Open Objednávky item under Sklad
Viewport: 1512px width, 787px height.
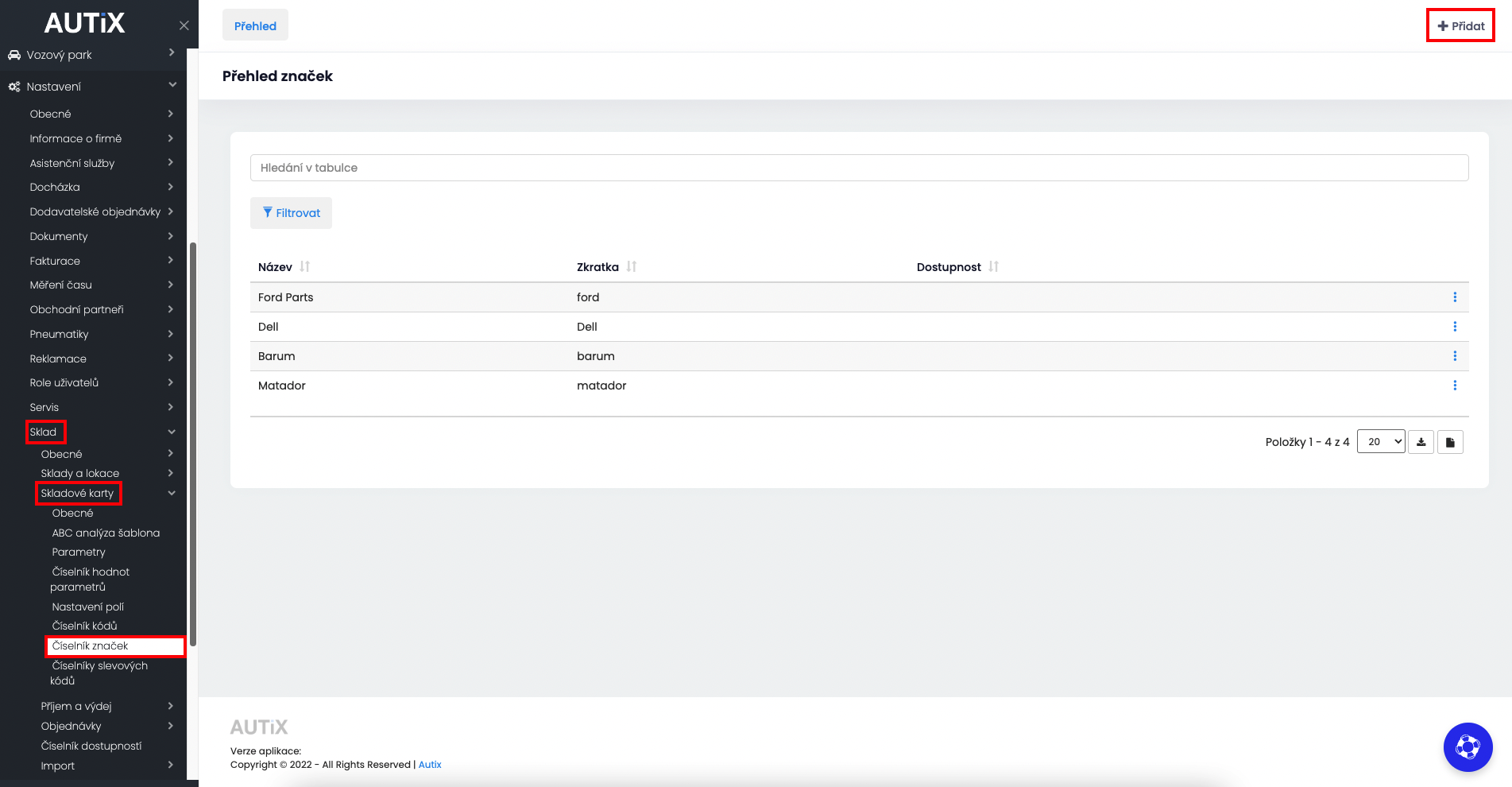click(72, 727)
